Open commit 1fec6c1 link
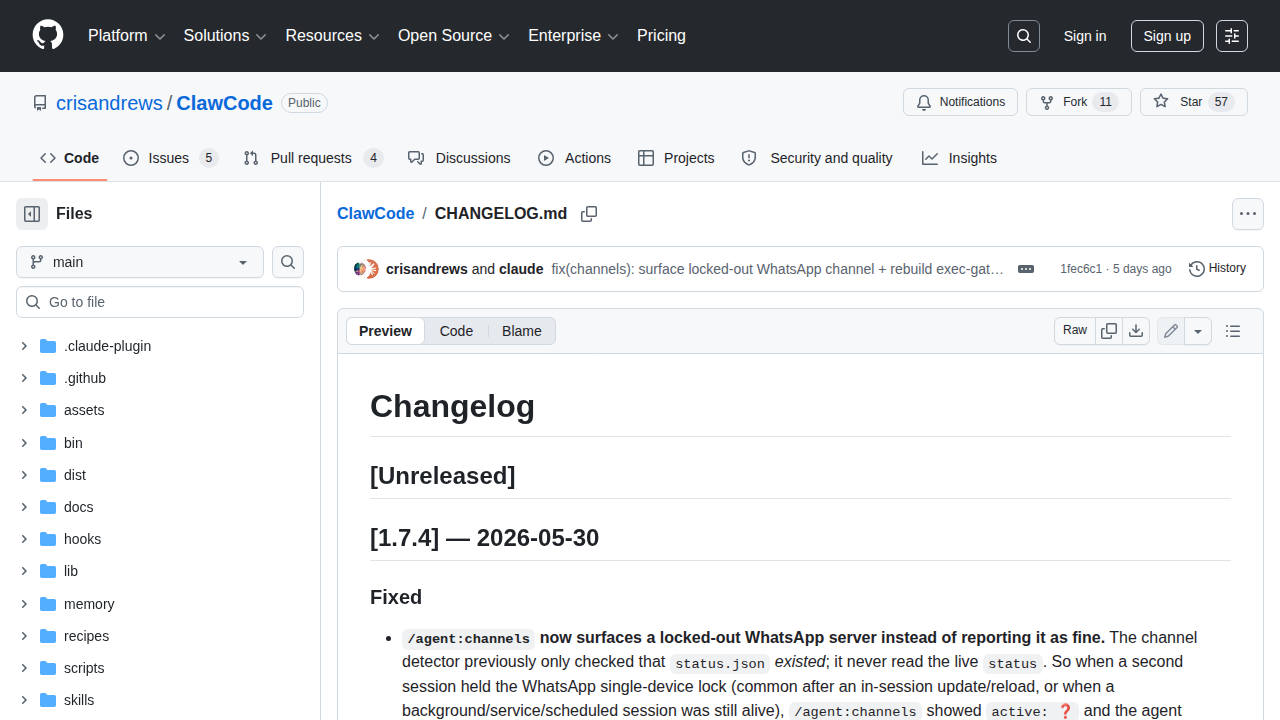 click(x=1081, y=269)
